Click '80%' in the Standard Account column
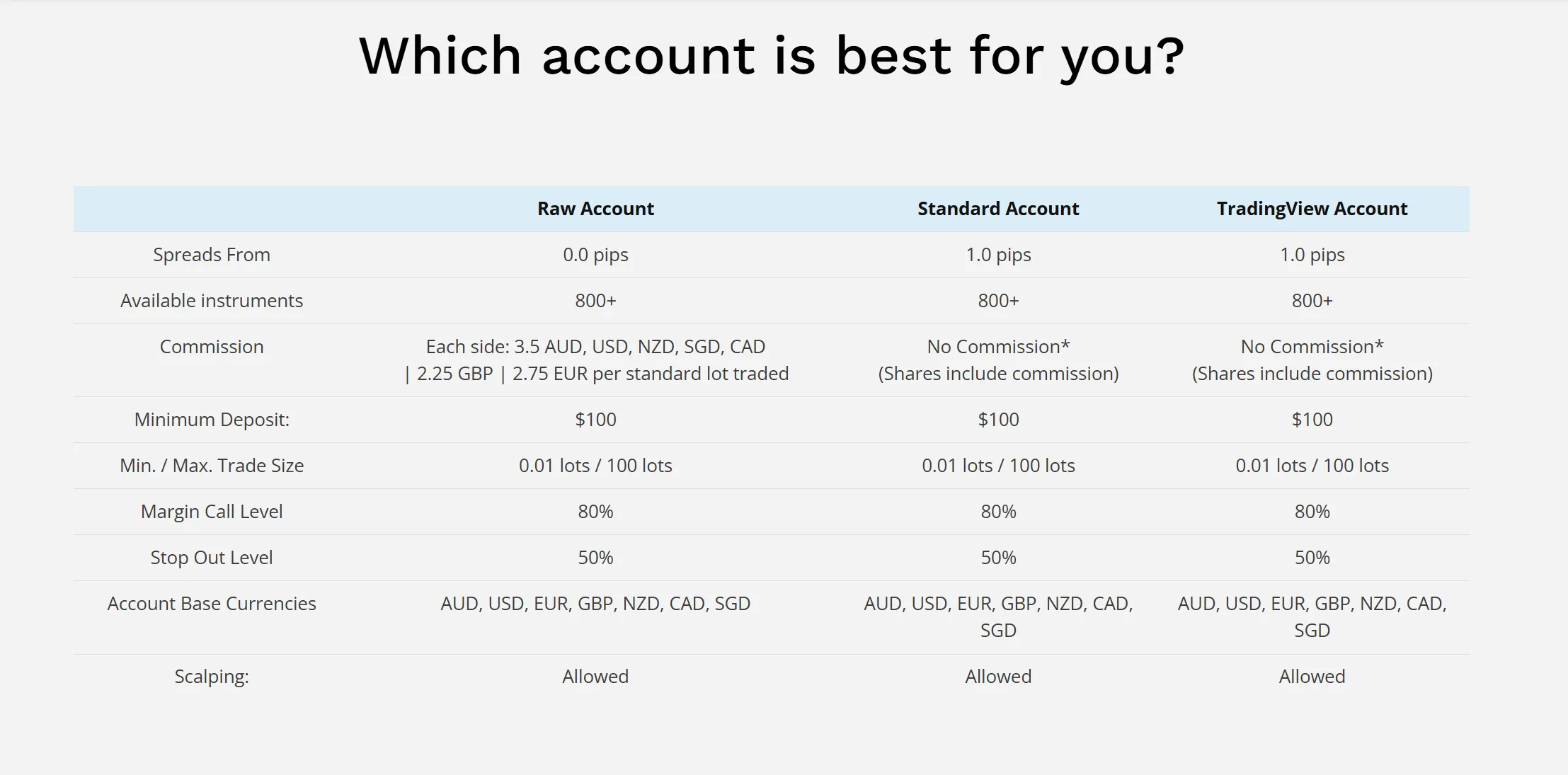 [x=998, y=512]
